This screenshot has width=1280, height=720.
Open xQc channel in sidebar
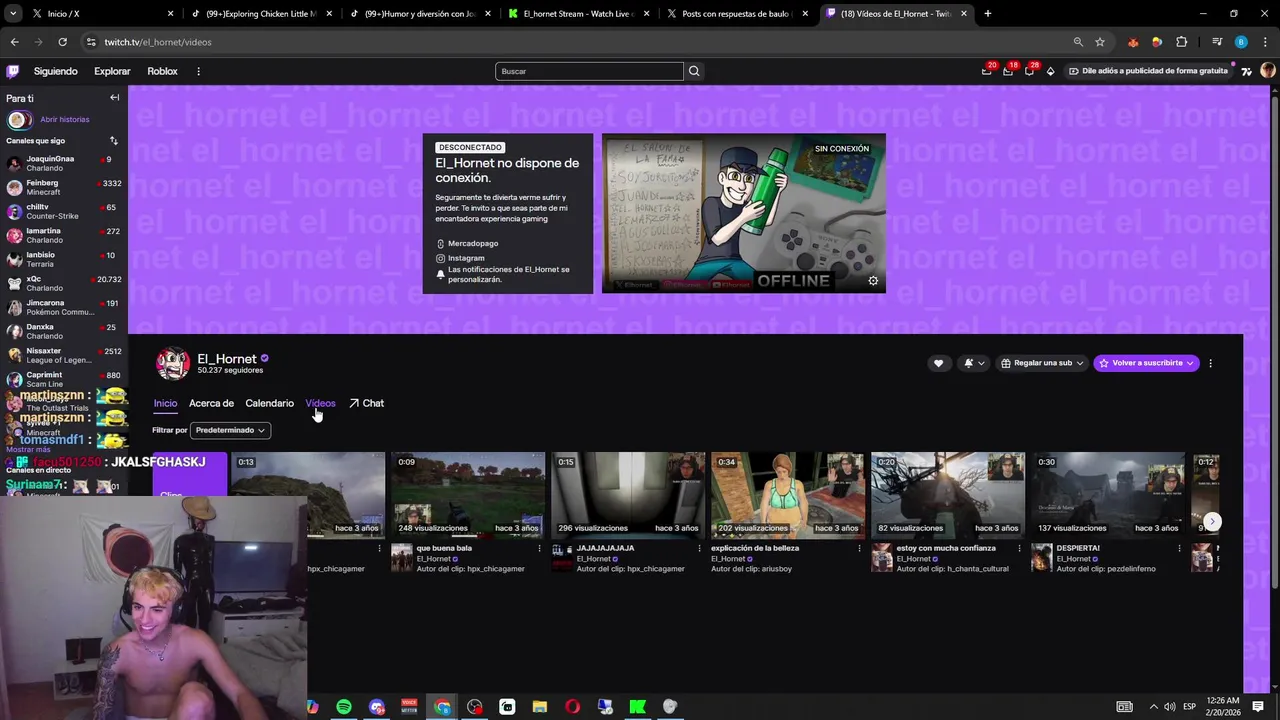click(63, 283)
